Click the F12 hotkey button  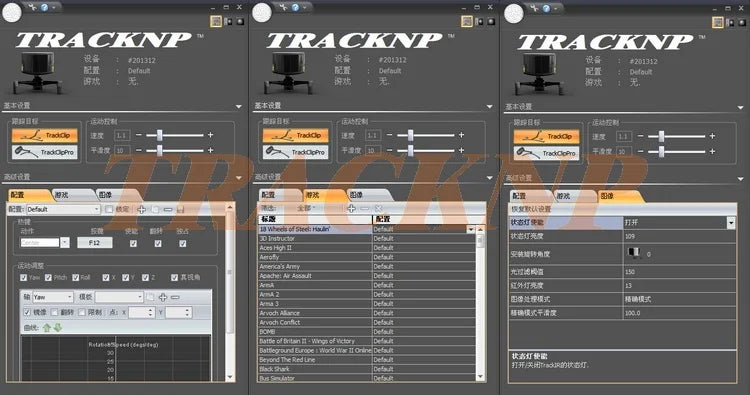click(x=94, y=243)
